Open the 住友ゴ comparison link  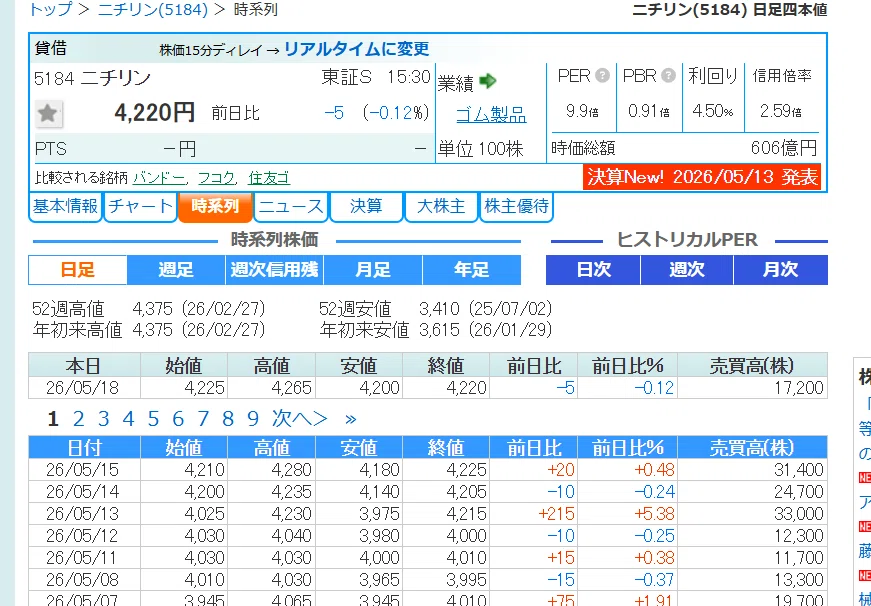click(269, 178)
